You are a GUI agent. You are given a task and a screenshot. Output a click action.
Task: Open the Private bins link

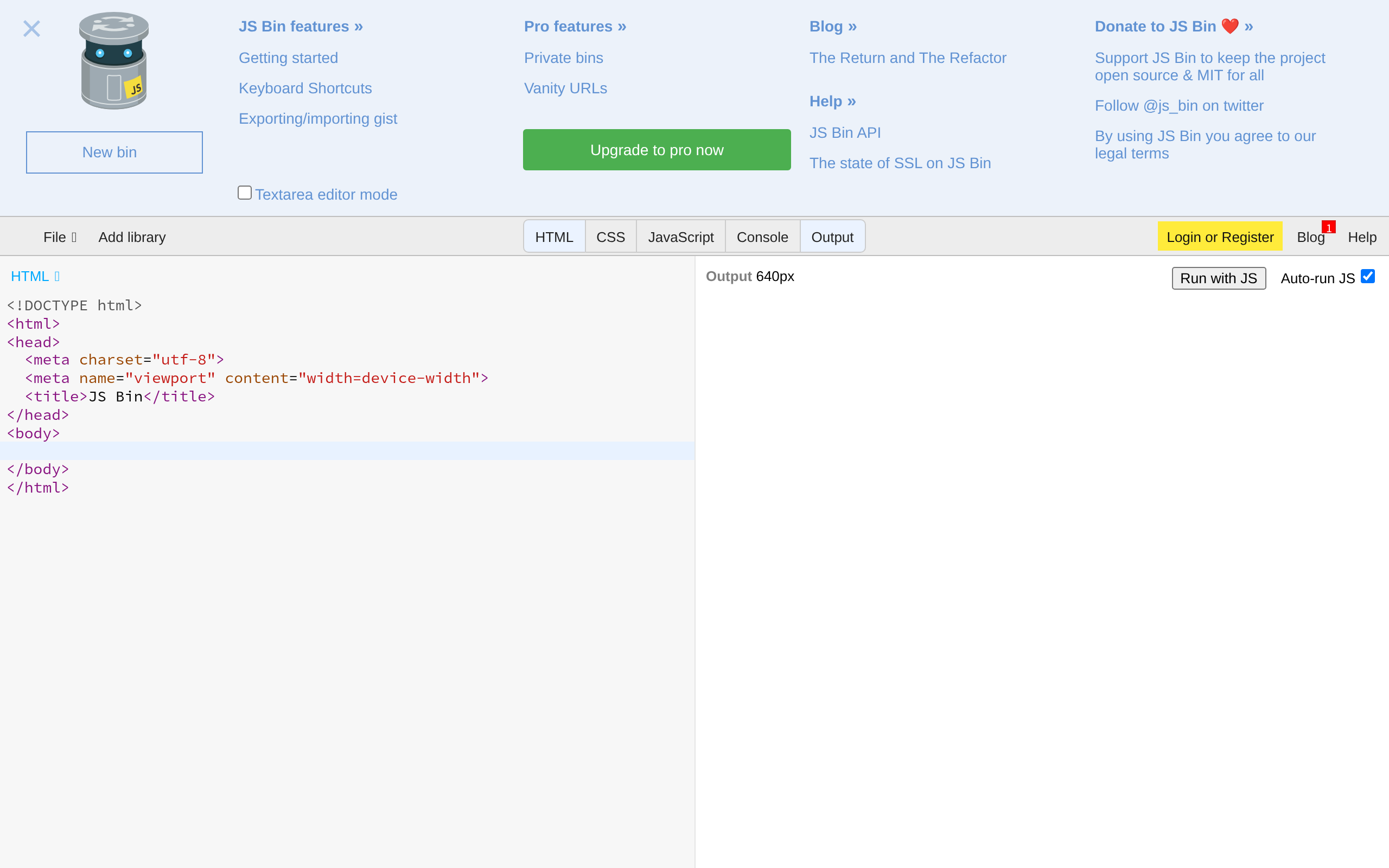tap(564, 58)
